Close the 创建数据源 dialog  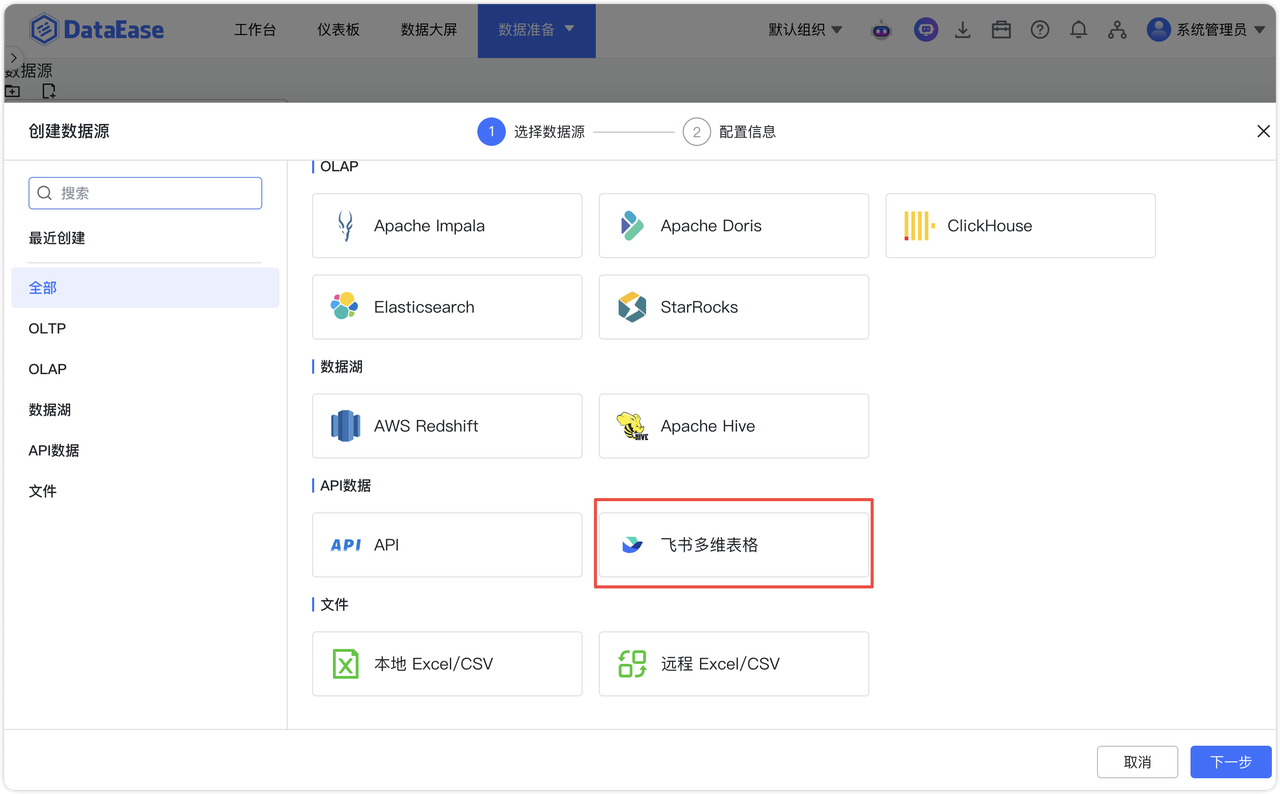pos(1263,131)
